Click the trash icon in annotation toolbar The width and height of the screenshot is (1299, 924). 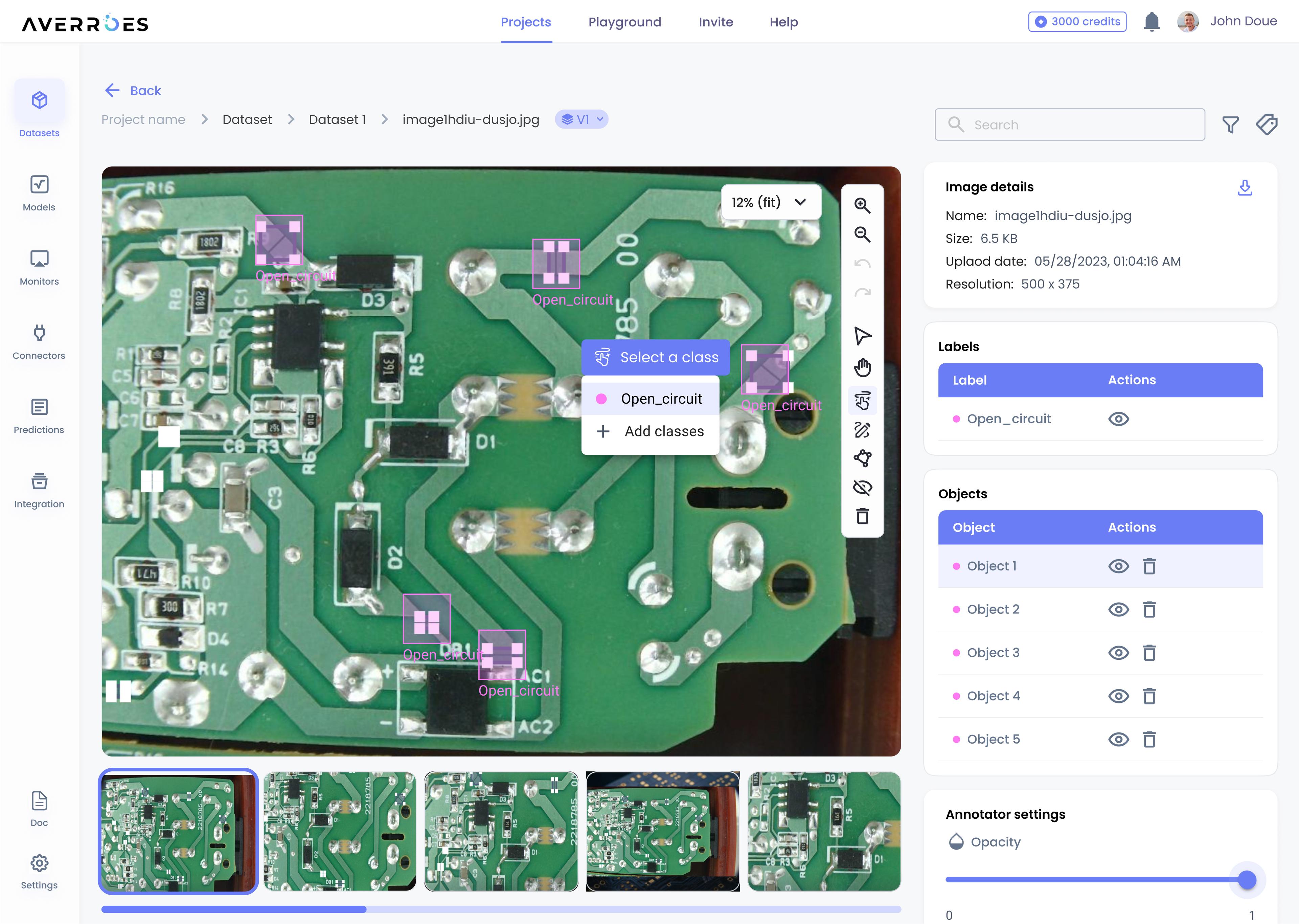pos(862,516)
